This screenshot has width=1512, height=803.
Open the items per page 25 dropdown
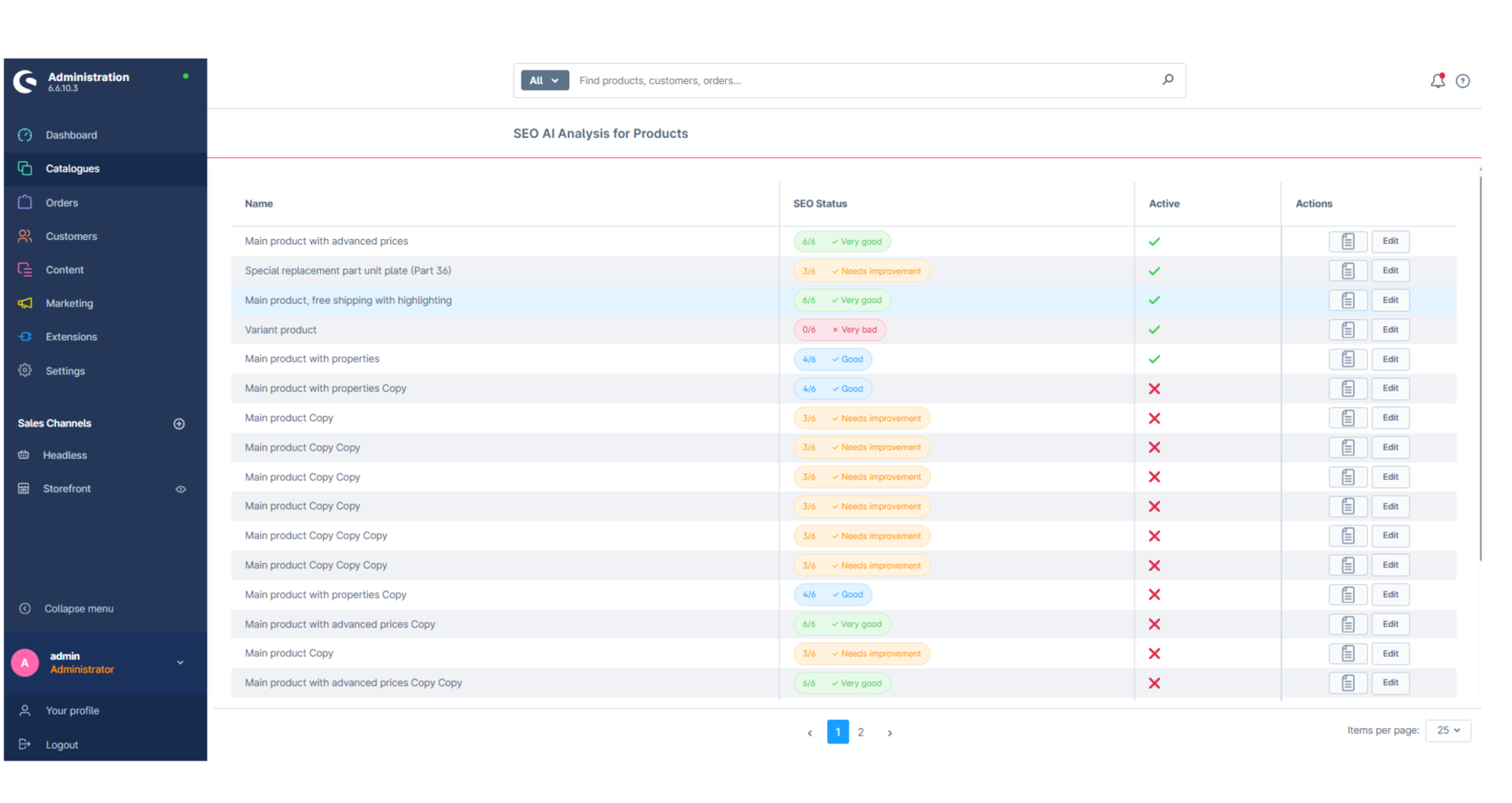[1448, 730]
